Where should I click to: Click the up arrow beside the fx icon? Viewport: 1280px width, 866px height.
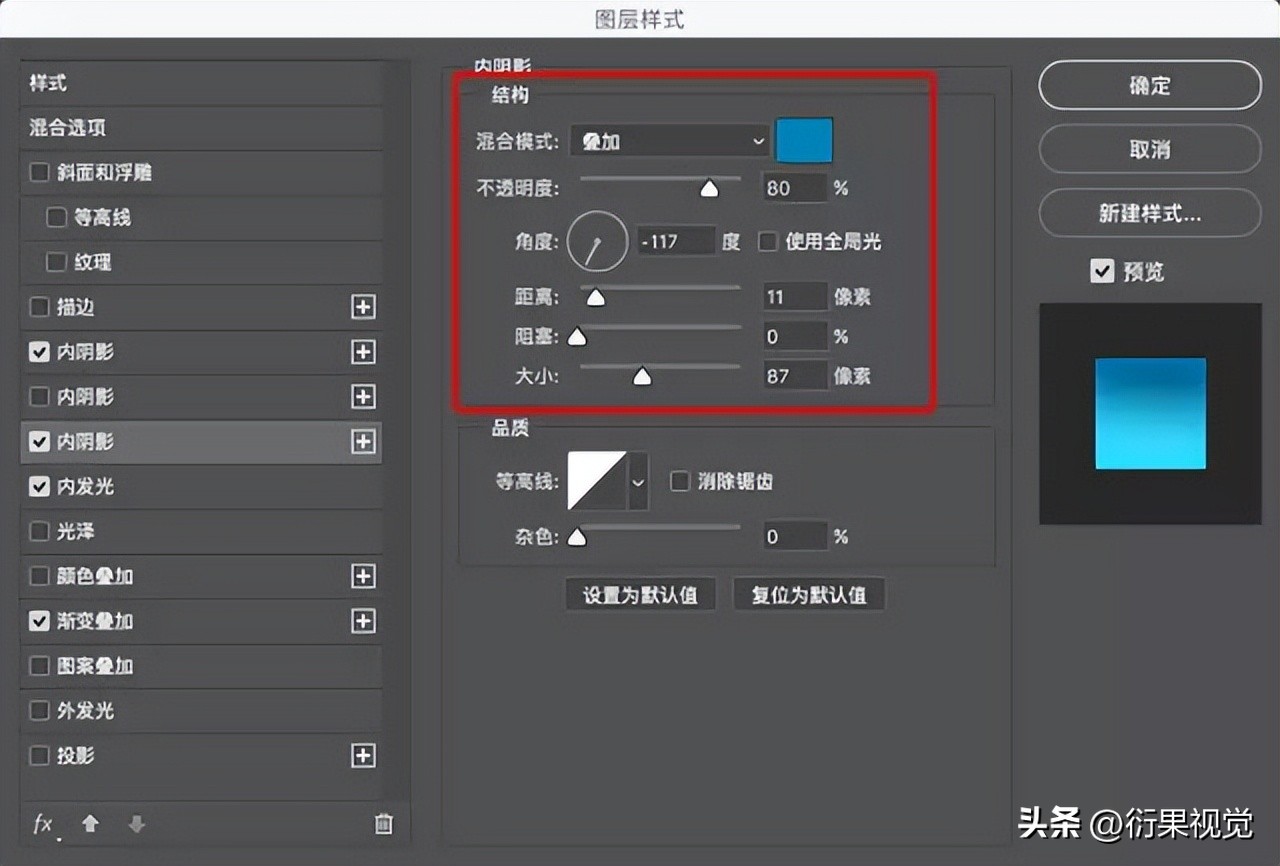click(89, 824)
